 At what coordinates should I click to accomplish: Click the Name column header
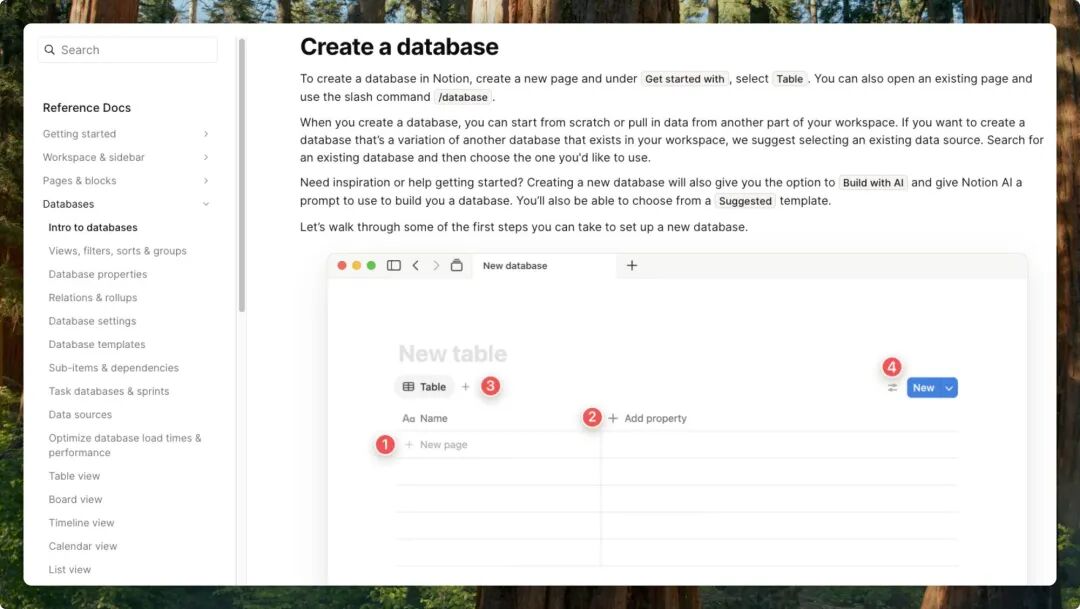pyautogui.click(x=425, y=418)
